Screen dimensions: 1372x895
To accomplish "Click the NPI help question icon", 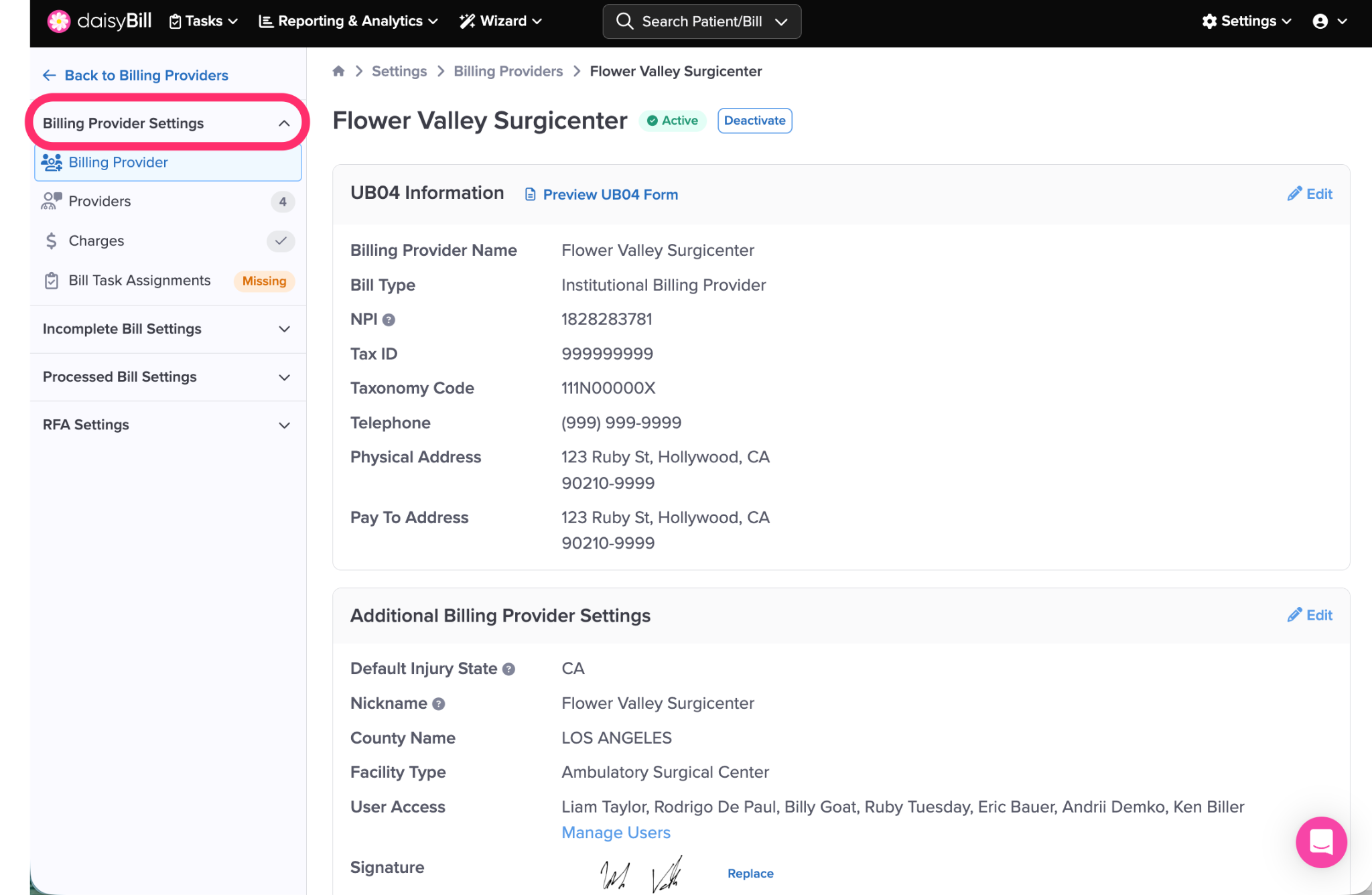I will coord(389,320).
